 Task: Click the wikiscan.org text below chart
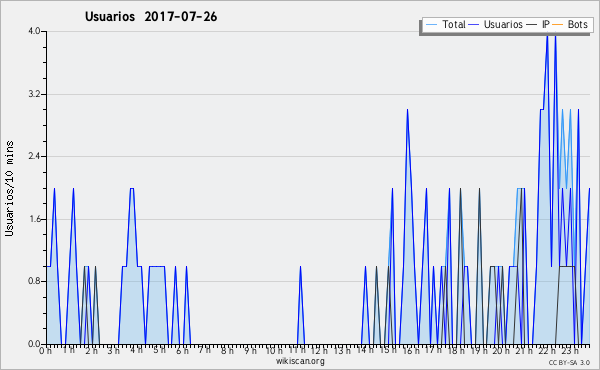[300, 361]
